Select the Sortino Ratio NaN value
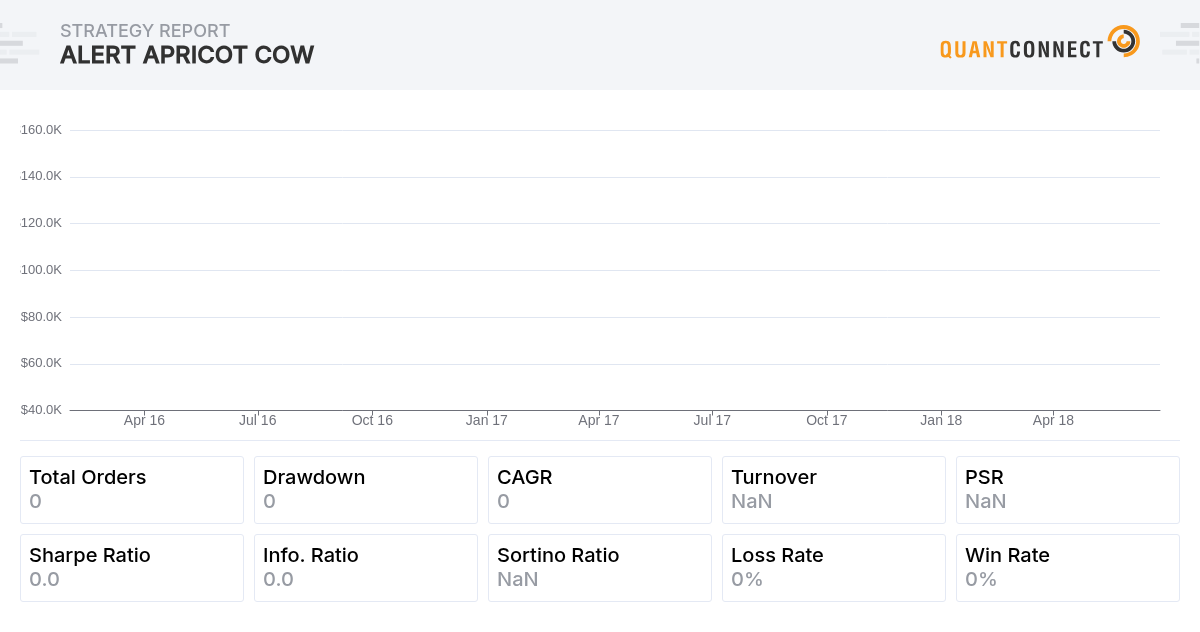 [x=518, y=579]
